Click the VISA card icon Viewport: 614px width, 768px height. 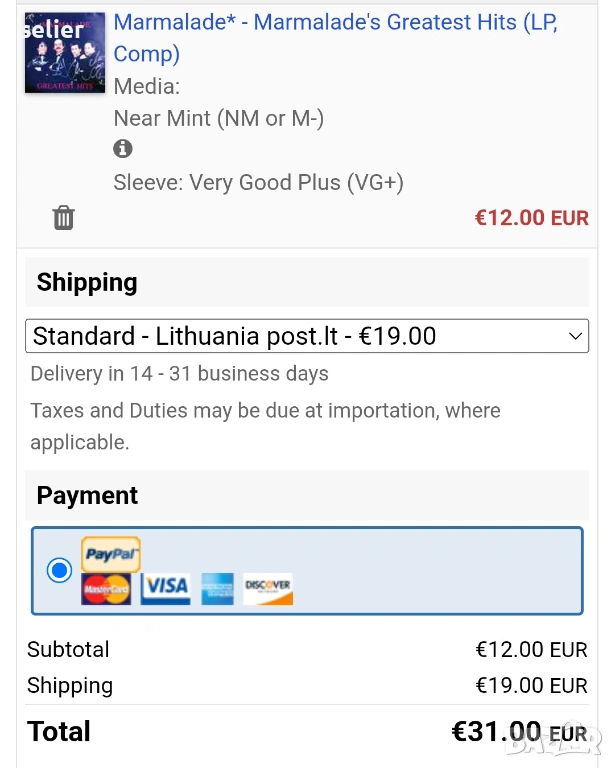coord(165,587)
